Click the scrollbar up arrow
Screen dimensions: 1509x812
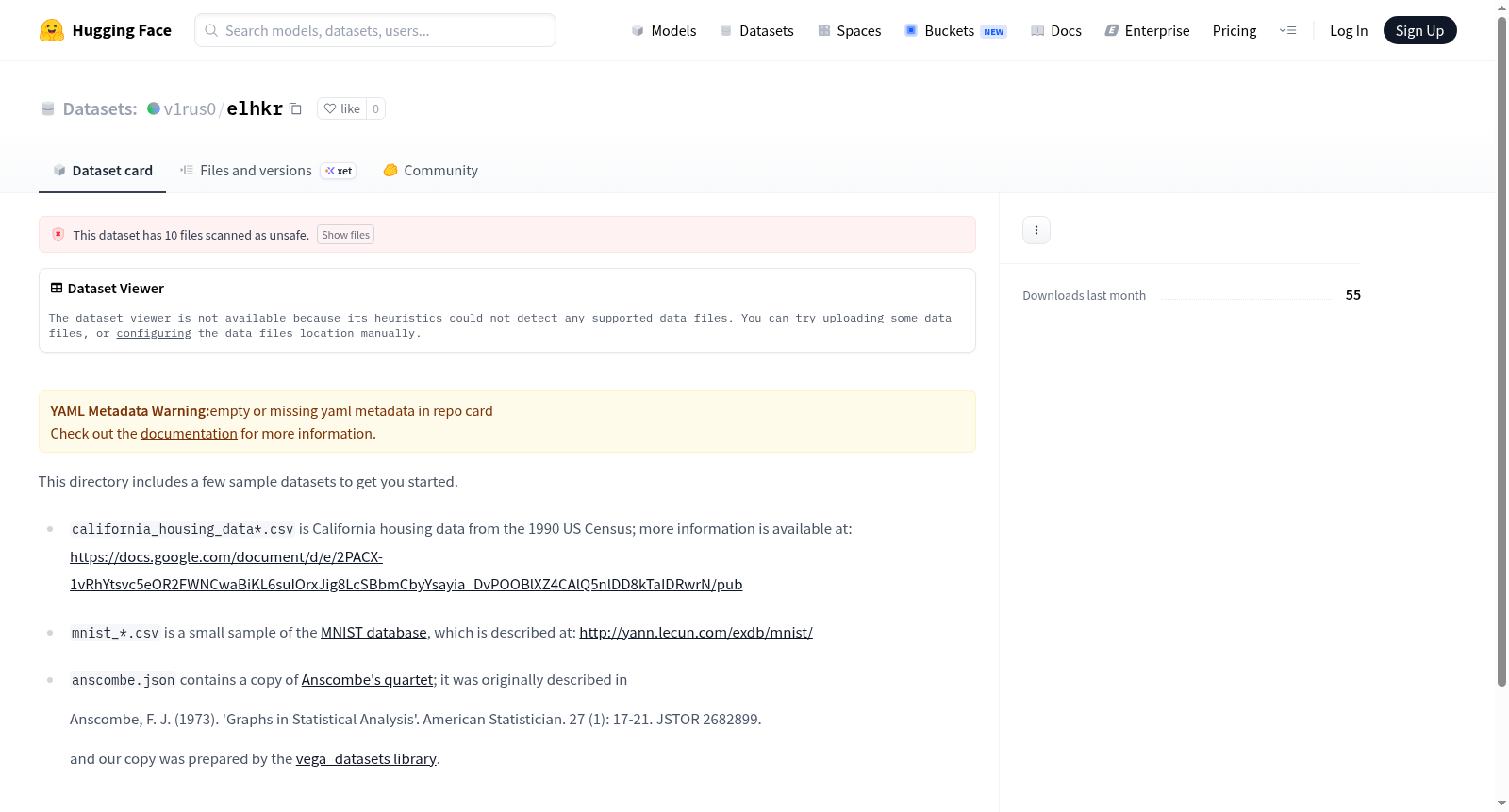(x=1501, y=8)
